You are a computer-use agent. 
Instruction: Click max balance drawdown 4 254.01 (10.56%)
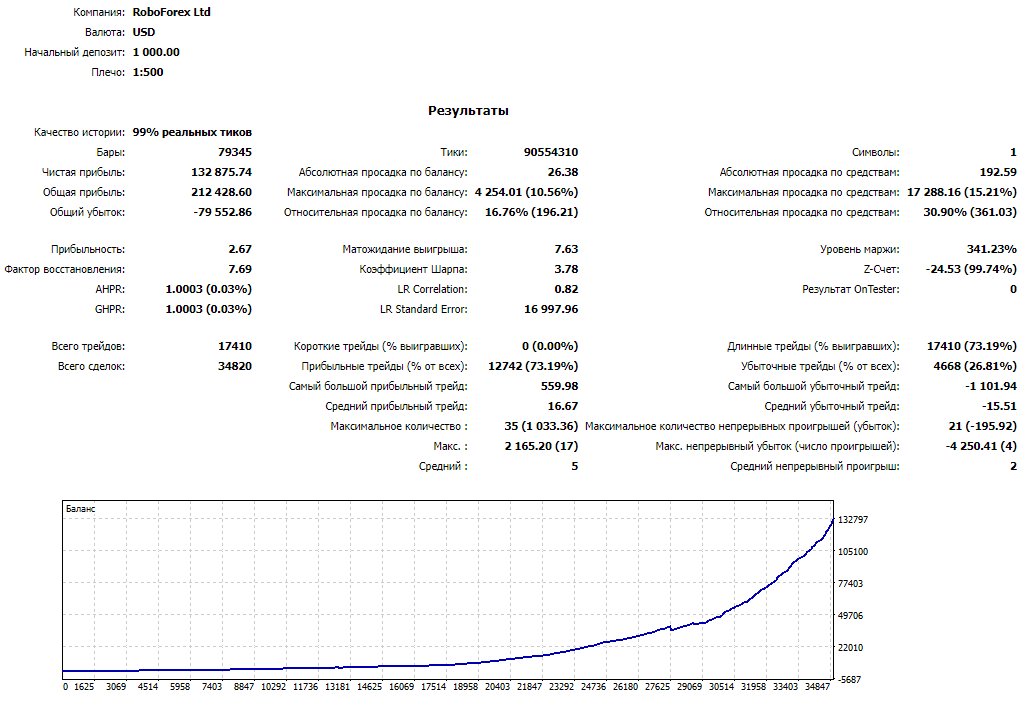526,192
